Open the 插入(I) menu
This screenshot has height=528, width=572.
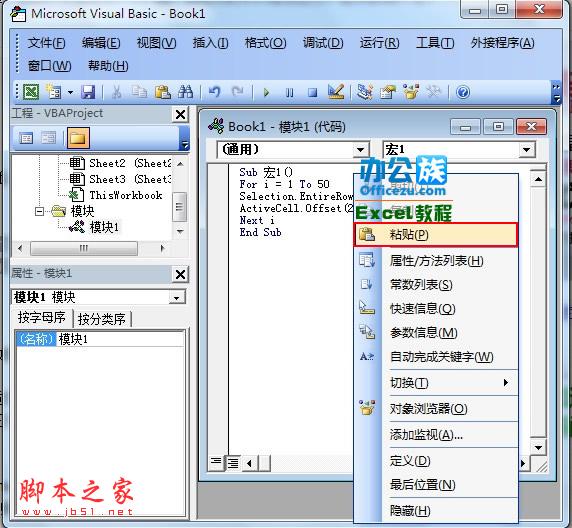(210, 43)
